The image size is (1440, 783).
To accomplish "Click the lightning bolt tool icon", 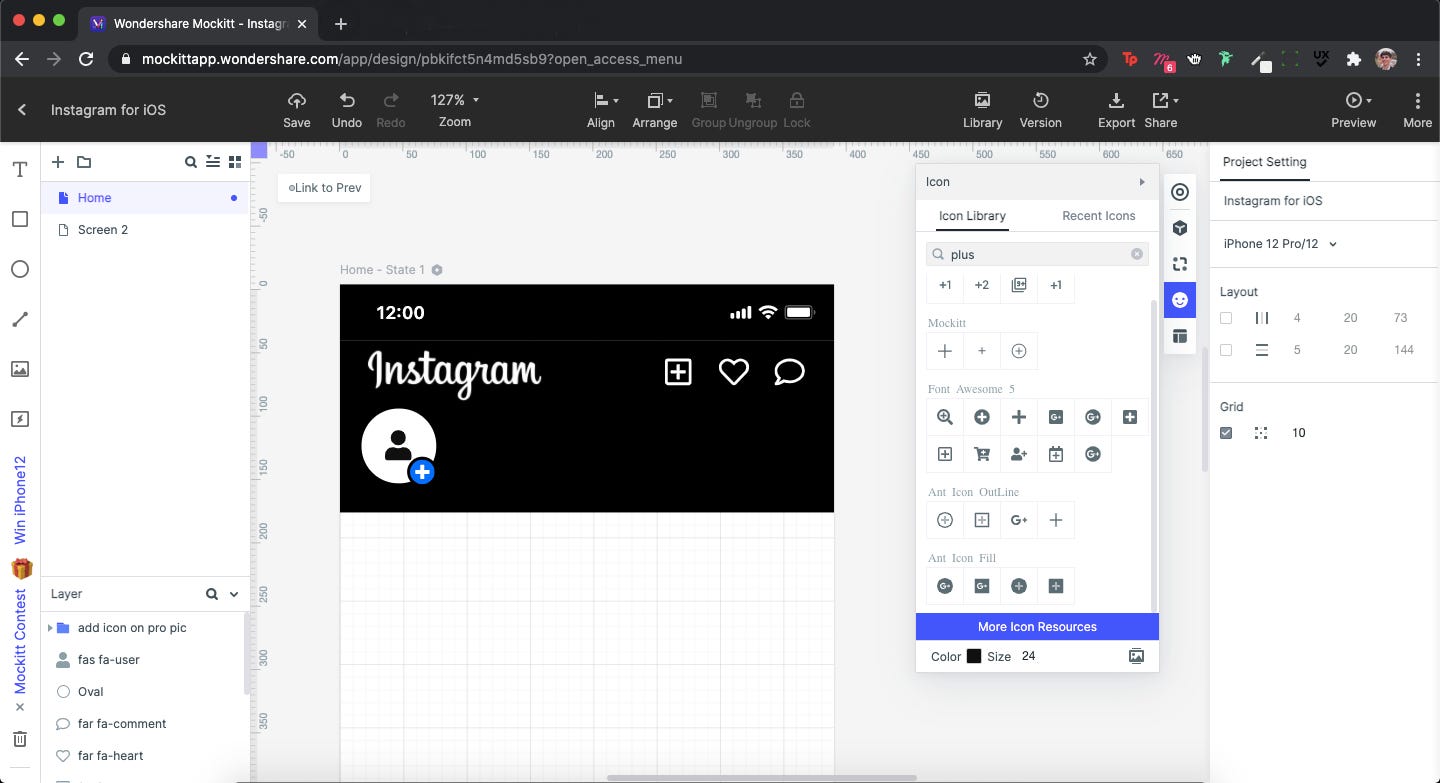I will coord(19,419).
